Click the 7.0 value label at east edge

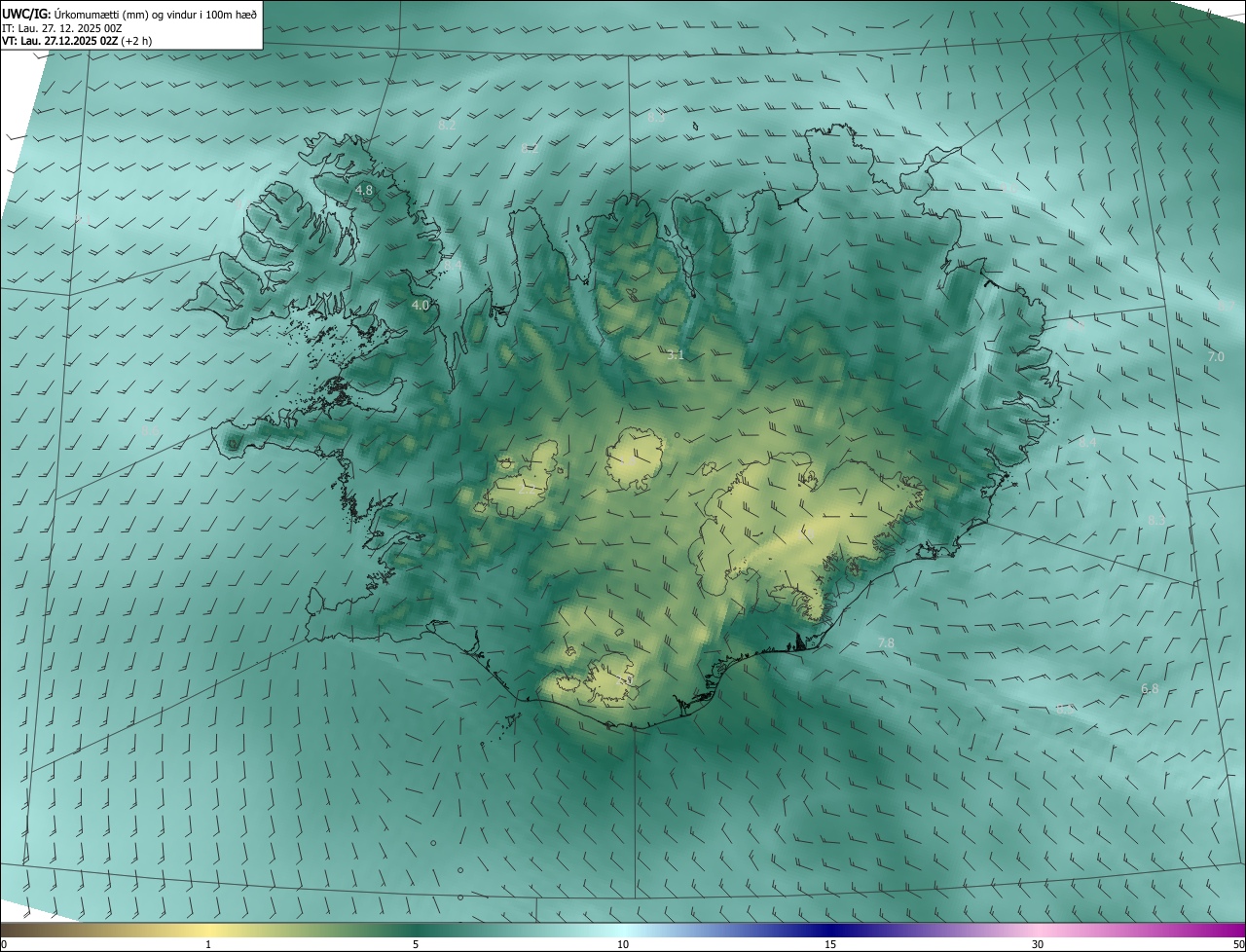tap(1216, 357)
